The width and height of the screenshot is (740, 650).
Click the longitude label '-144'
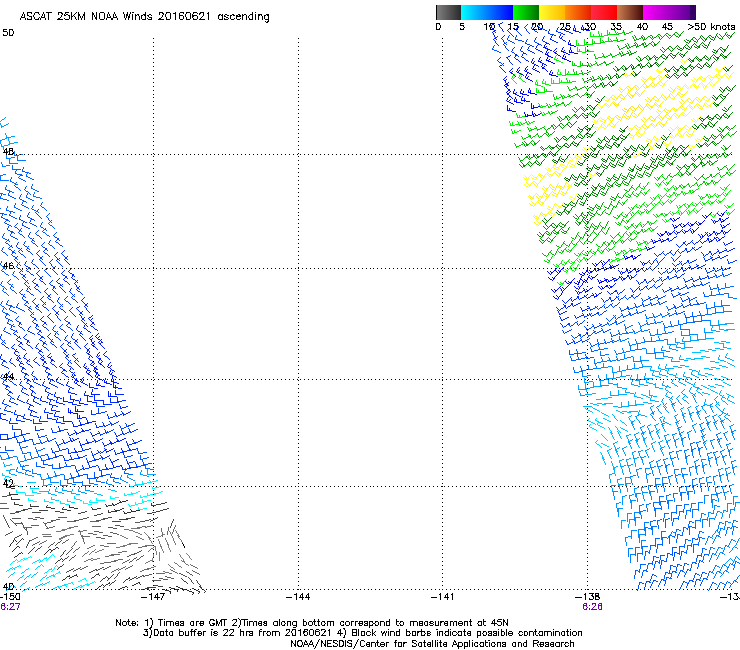(298, 597)
